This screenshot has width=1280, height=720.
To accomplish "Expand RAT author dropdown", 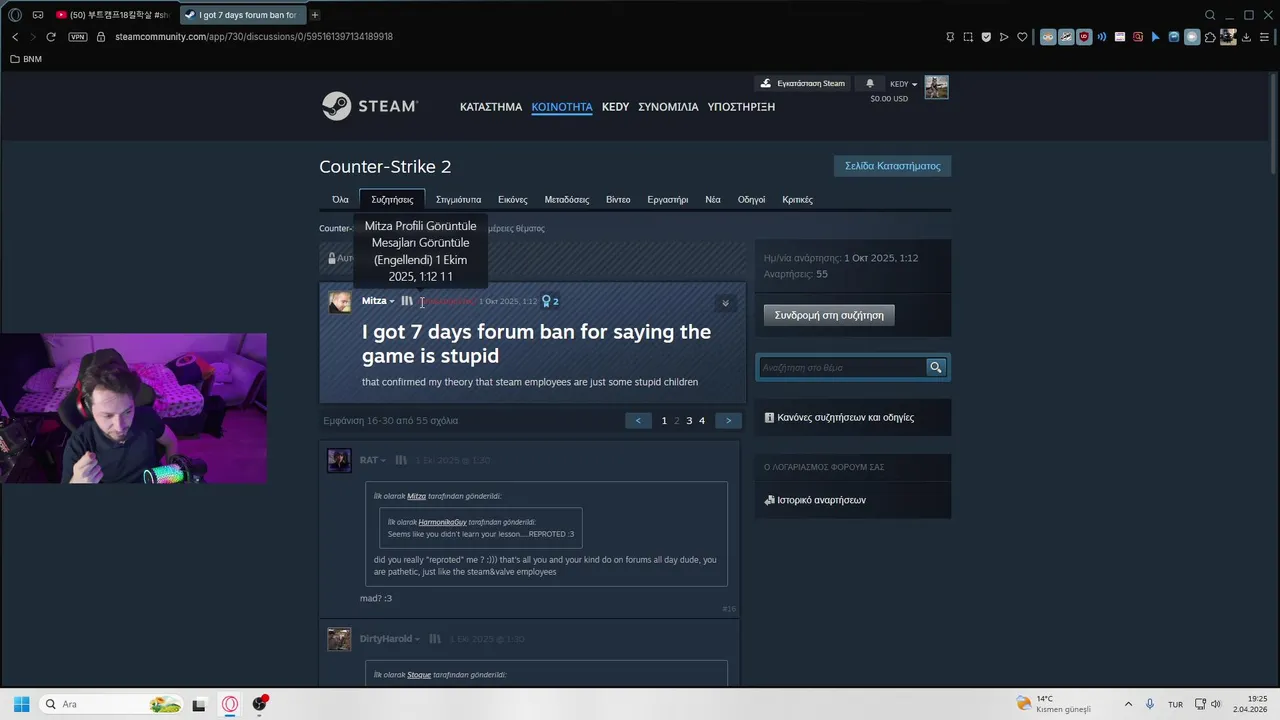I will click(373, 460).
